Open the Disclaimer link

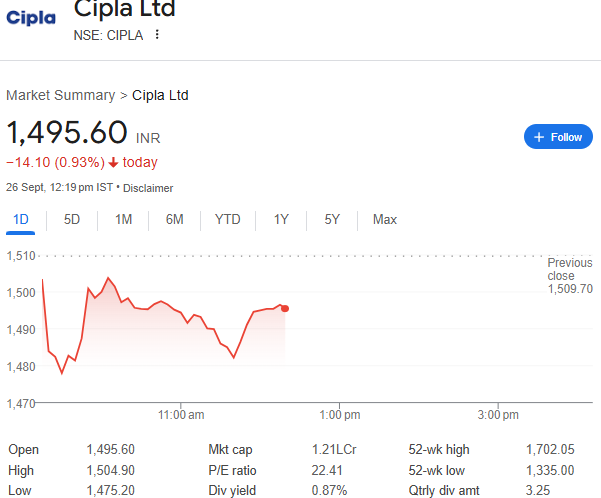pyautogui.click(x=148, y=188)
